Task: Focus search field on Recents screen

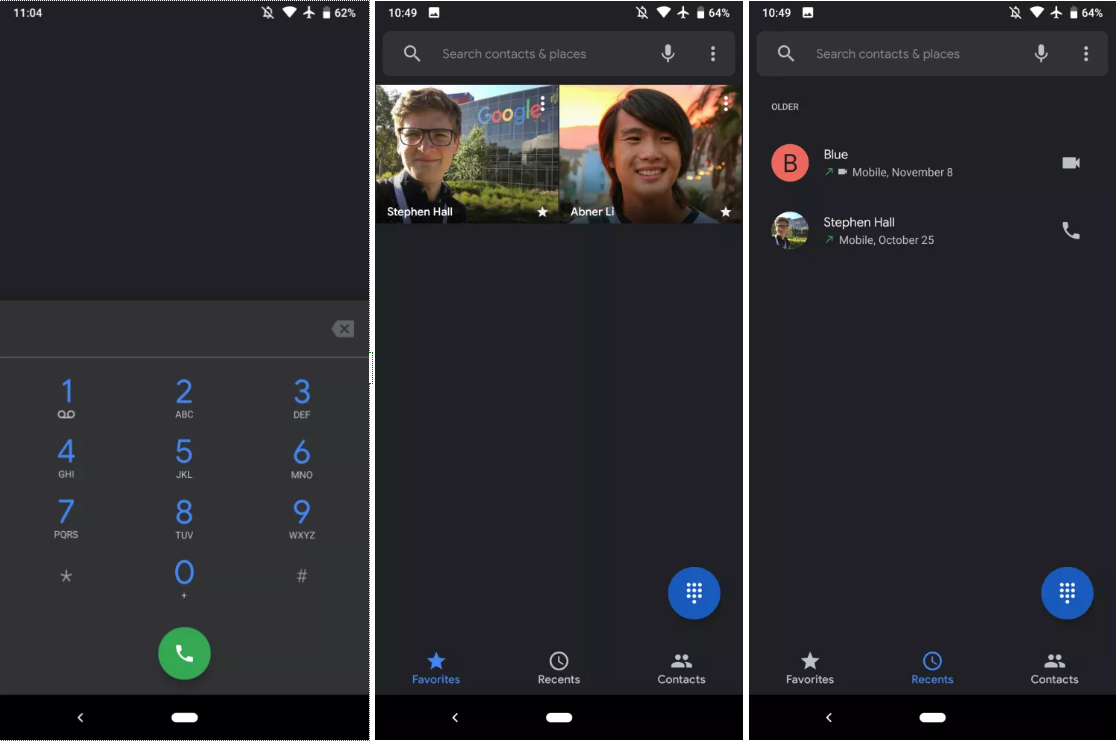Action: pos(932,53)
